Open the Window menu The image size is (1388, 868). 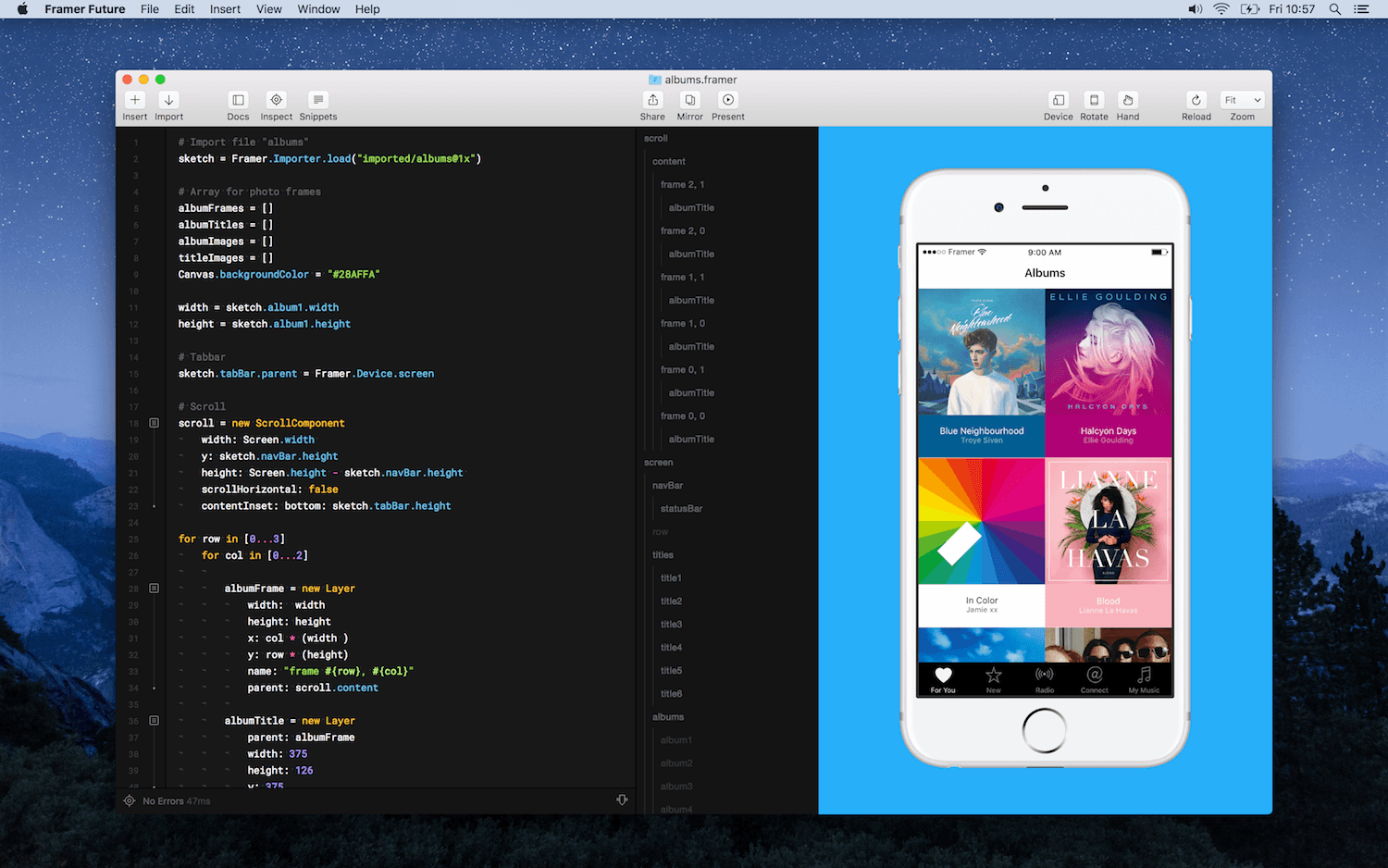click(318, 9)
